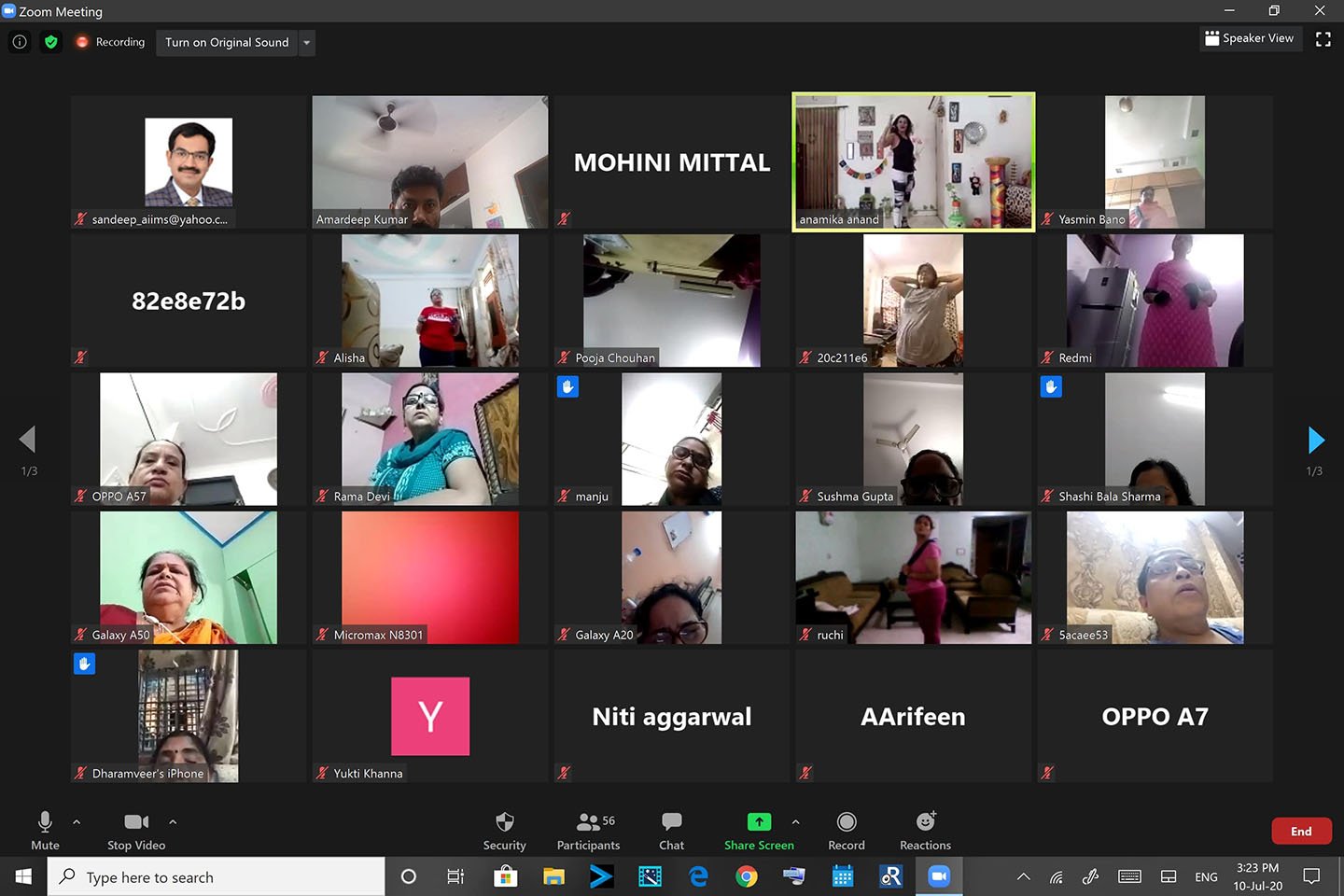Image resolution: width=1344 pixels, height=896 pixels.
Task: Open dropdown next to Turn on Original Sound
Action: tap(307, 43)
